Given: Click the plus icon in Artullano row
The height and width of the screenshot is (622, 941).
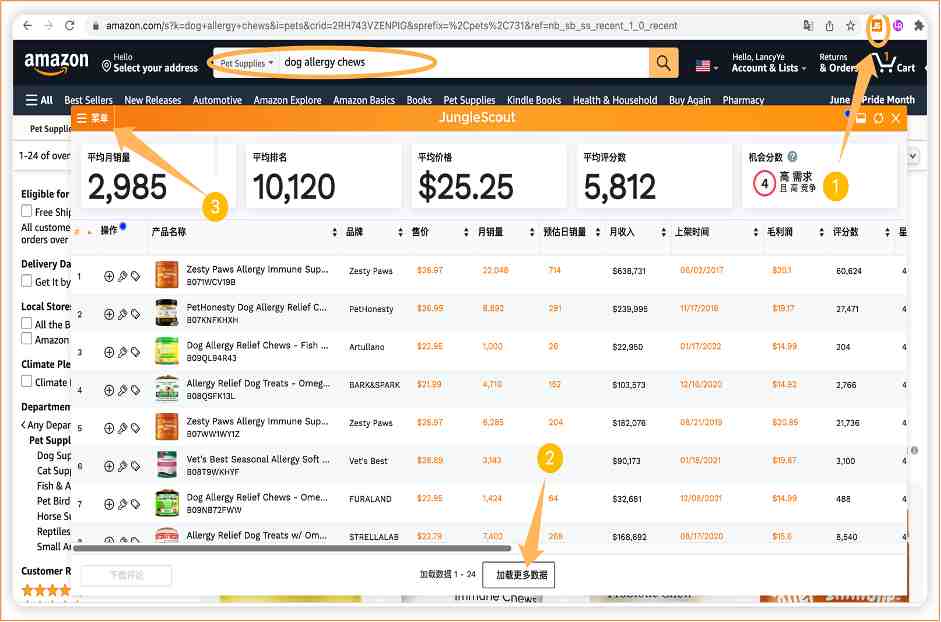Looking at the screenshot, I should coord(109,352).
